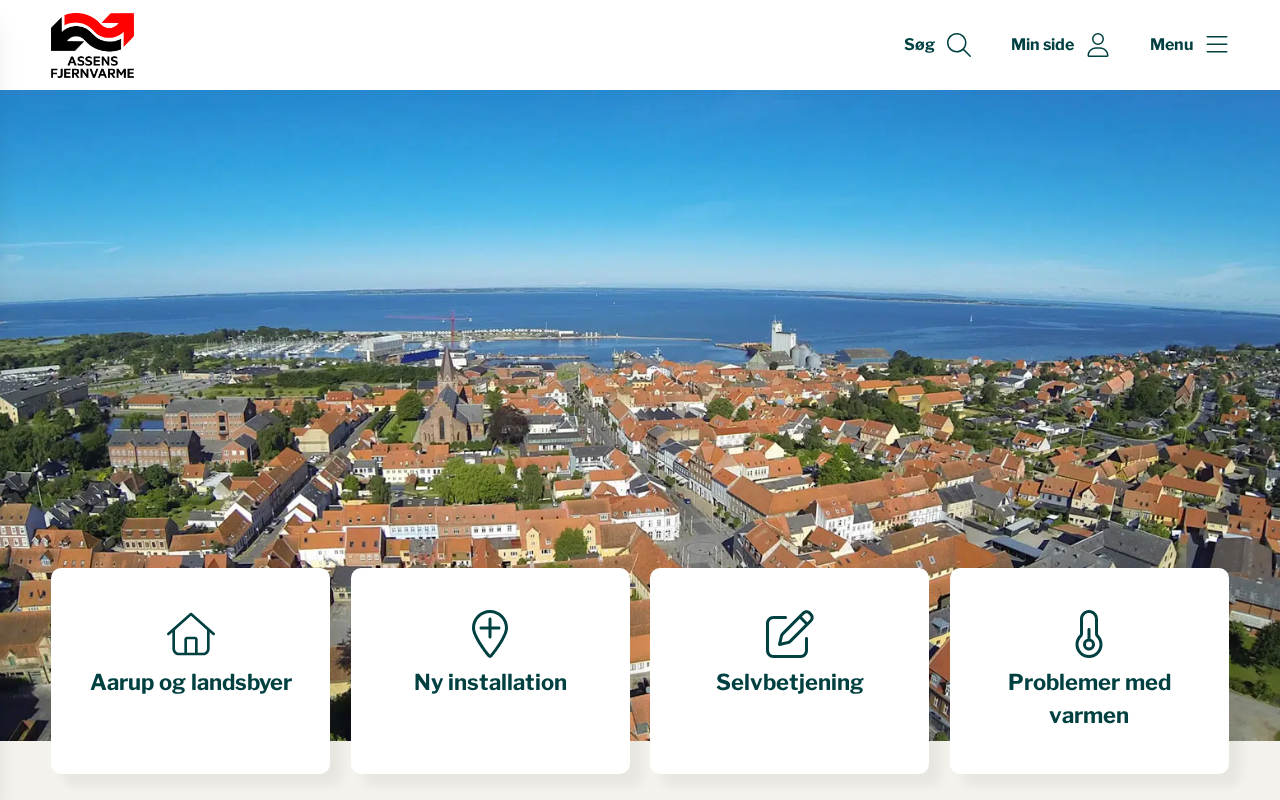Open Ny installation link
Screen dimensions: 1280x800
click(490, 683)
